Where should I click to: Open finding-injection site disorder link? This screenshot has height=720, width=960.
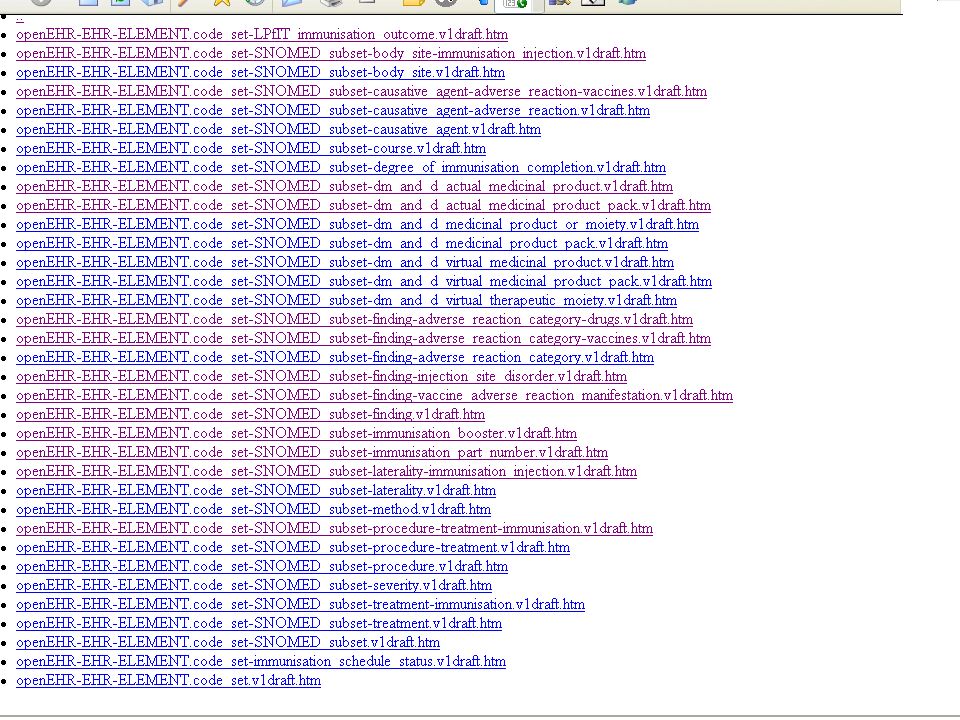point(321,376)
